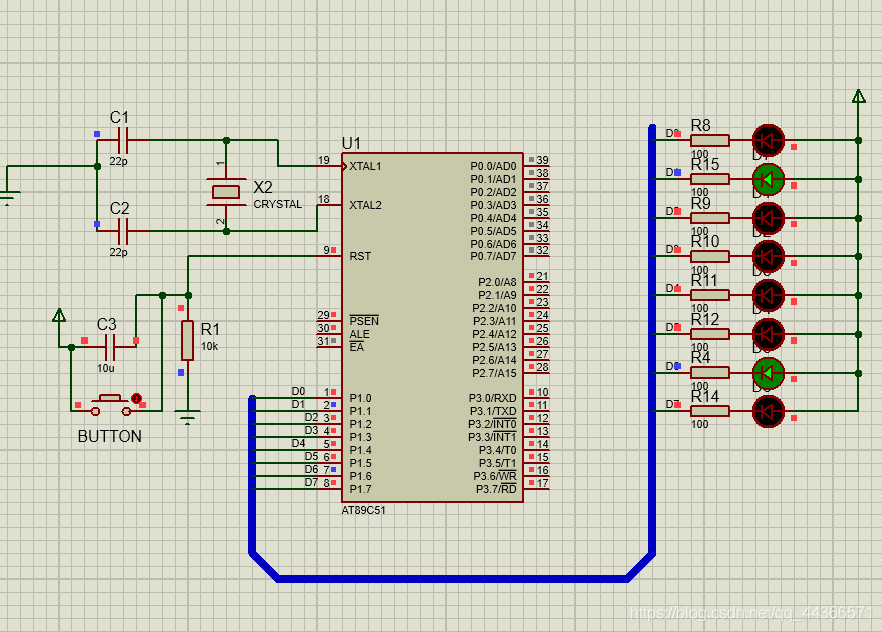Select resistor R15 symbol
This screenshot has width=882, height=632.
click(710, 179)
